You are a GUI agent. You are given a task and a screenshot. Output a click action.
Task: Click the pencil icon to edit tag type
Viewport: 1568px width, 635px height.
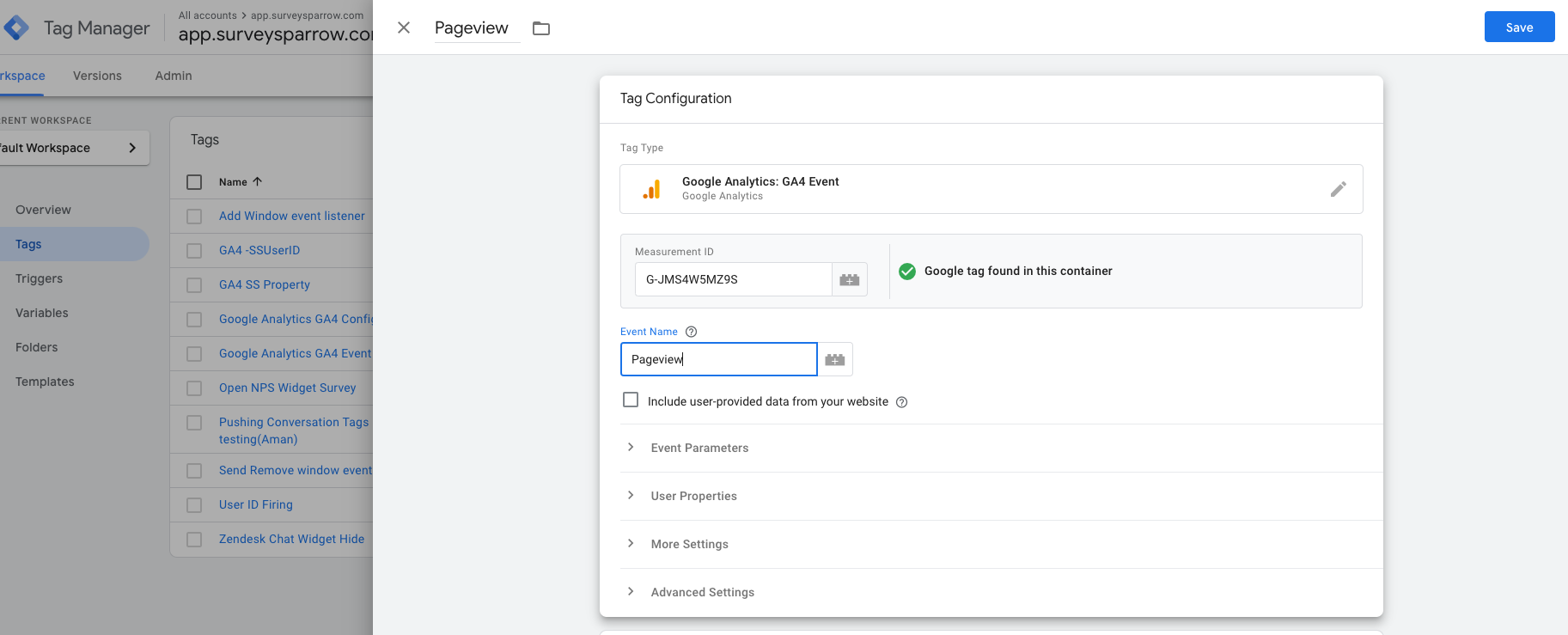pyautogui.click(x=1338, y=189)
